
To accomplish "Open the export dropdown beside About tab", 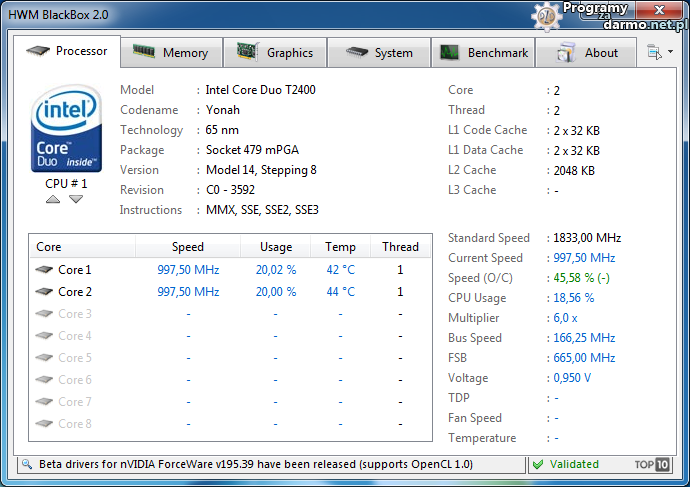I will 660,52.
